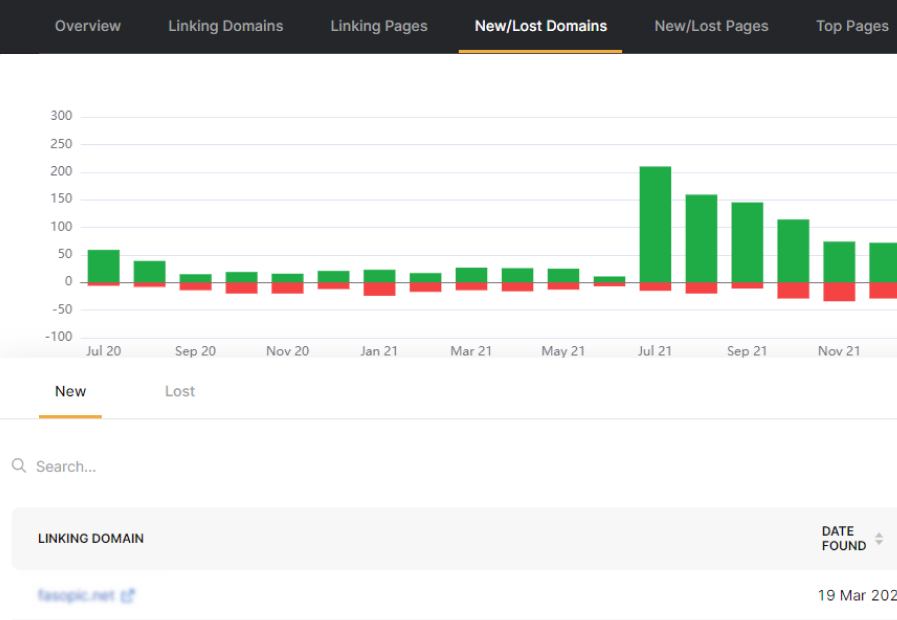The width and height of the screenshot is (897, 620).
Task: Click the external link icon beside domain
Action: point(128,595)
